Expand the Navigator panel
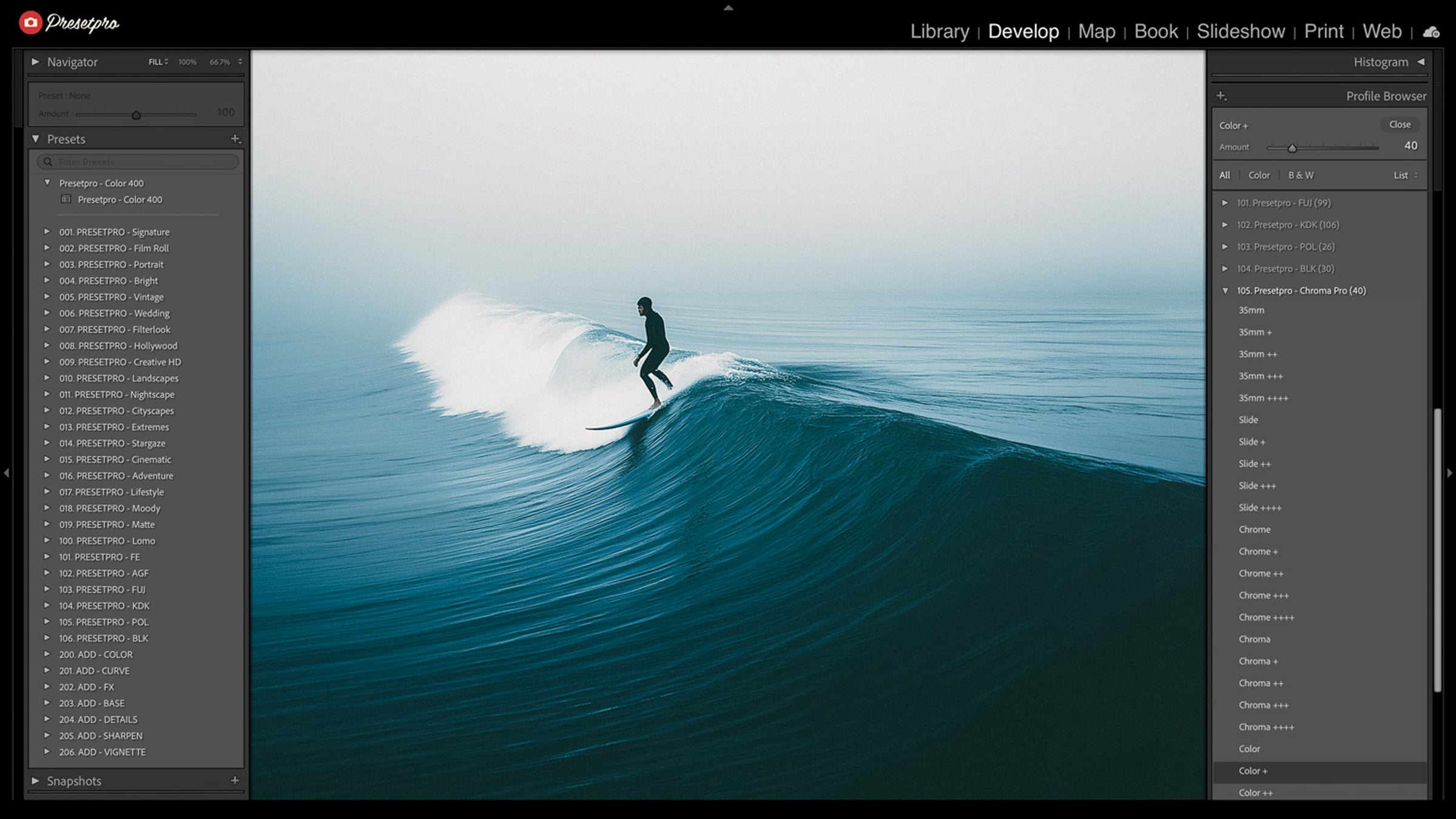The height and width of the screenshot is (819, 1456). 35,62
